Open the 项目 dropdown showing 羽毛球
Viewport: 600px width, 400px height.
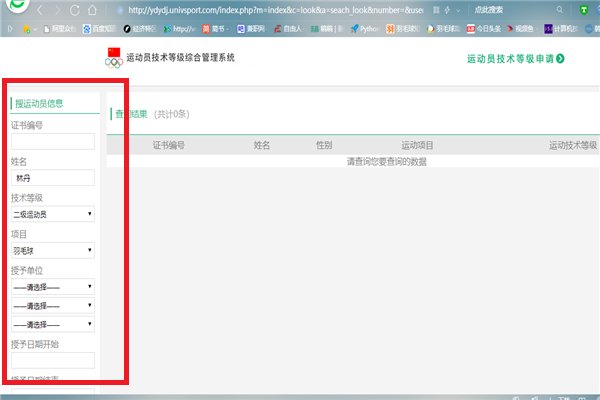[x=53, y=250]
